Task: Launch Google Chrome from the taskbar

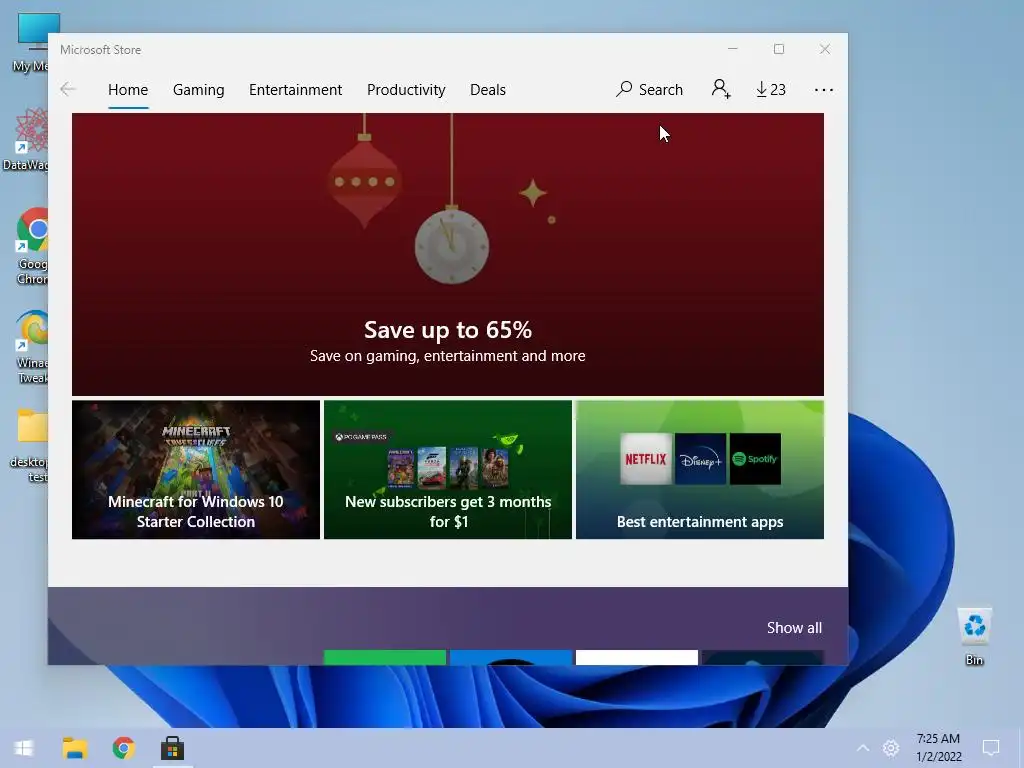Action: pyautogui.click(x=123, y=748)
